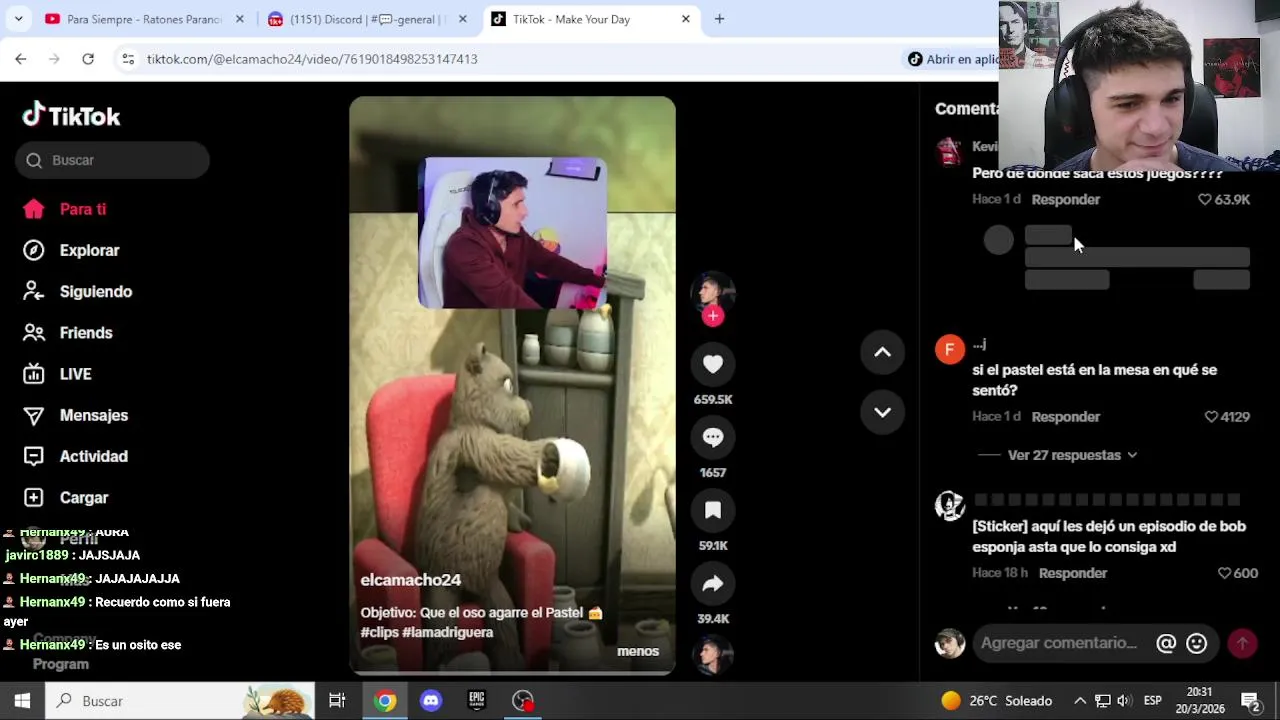This screenshot has width=1280, height=720.
Task: Like the video with heart icon
Action: pos(713,365)
